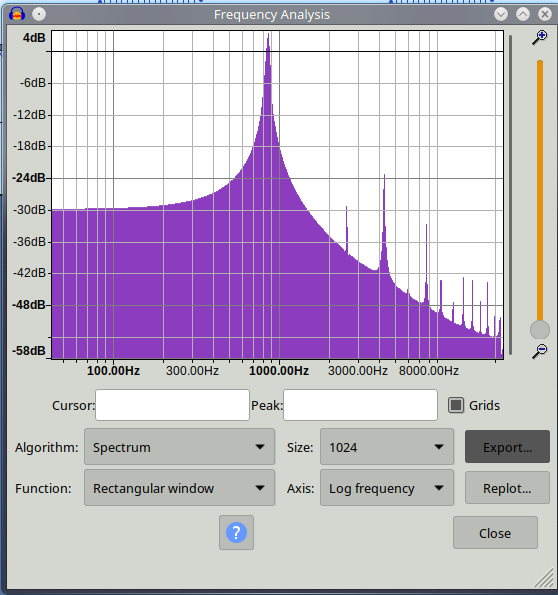Click the zoom in magnifier icon

tap(539, 38)
